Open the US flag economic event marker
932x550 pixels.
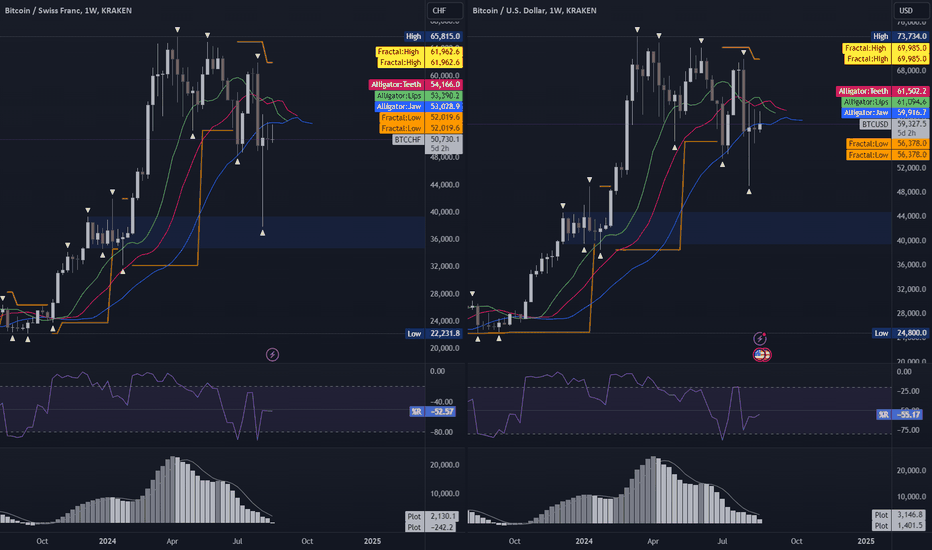761,355
